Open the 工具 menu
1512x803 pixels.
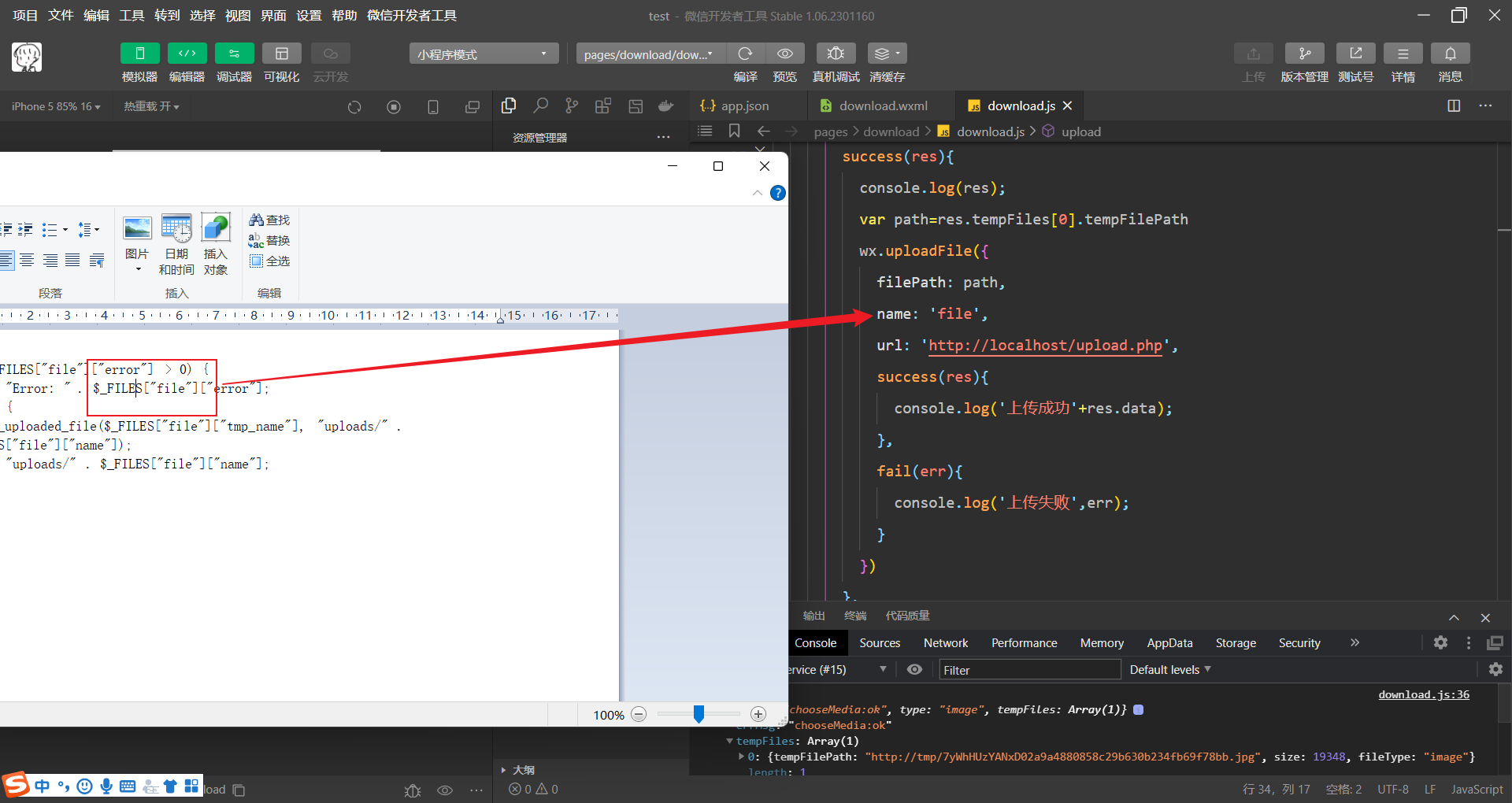click(132, 15)
